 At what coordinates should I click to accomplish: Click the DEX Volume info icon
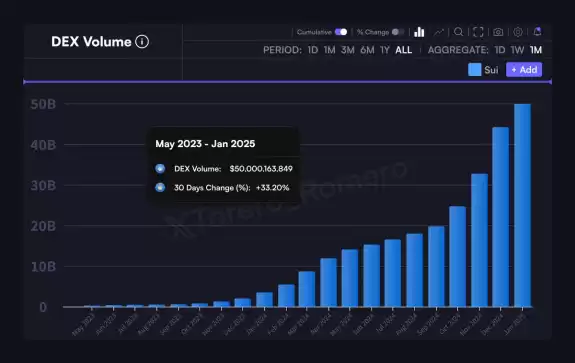(x=142, y=41)
